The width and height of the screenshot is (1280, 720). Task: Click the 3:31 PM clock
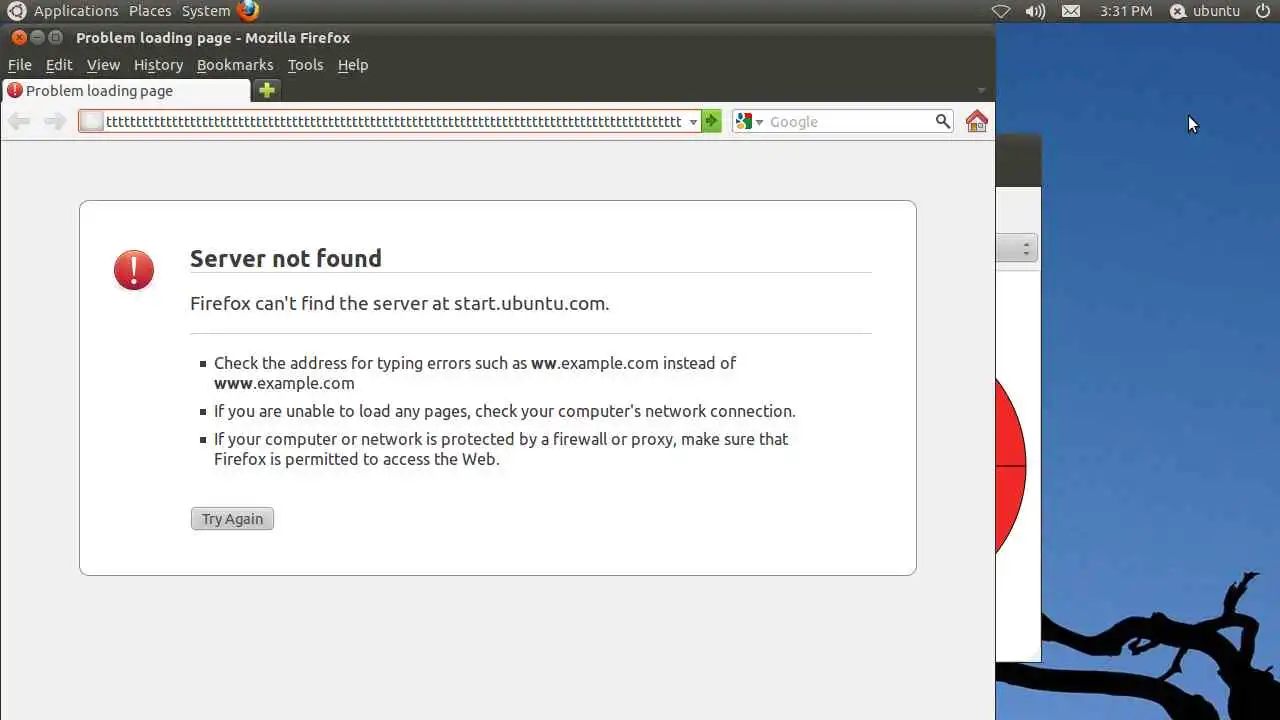click(x=1126, y=11)
